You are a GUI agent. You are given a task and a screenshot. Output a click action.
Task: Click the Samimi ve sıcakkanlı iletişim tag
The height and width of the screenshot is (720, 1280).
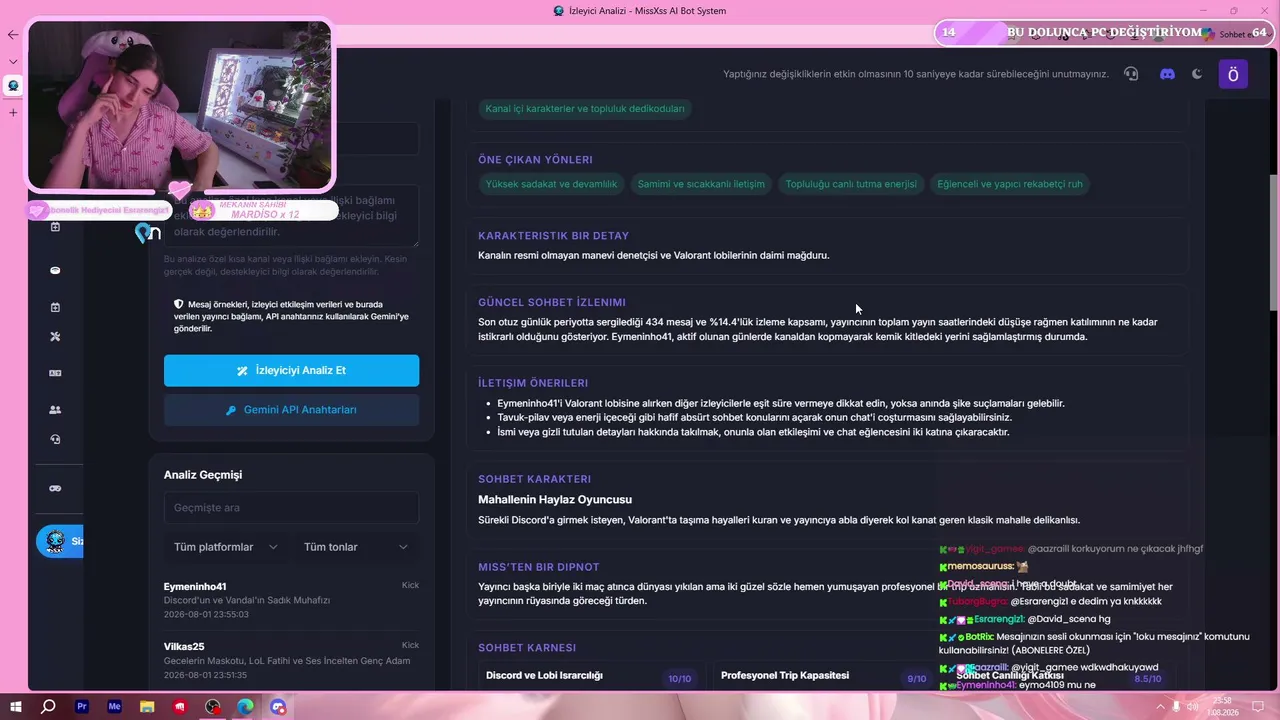[701, 184]
